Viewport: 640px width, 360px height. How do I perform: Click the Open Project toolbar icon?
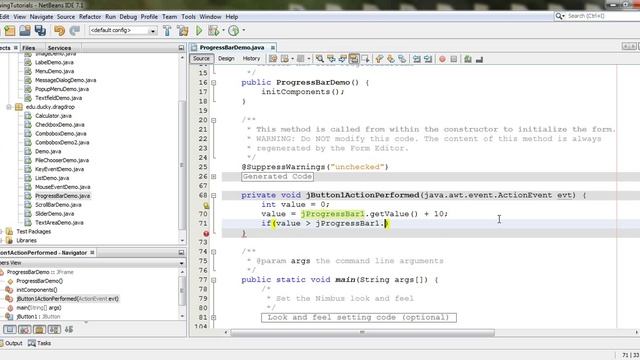25,31
